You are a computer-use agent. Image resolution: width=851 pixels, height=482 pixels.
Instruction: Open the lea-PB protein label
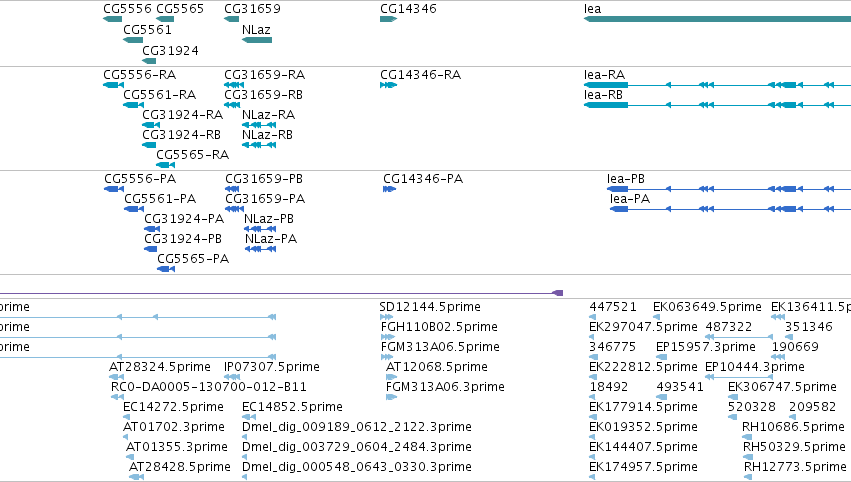(x=626, y=179)
